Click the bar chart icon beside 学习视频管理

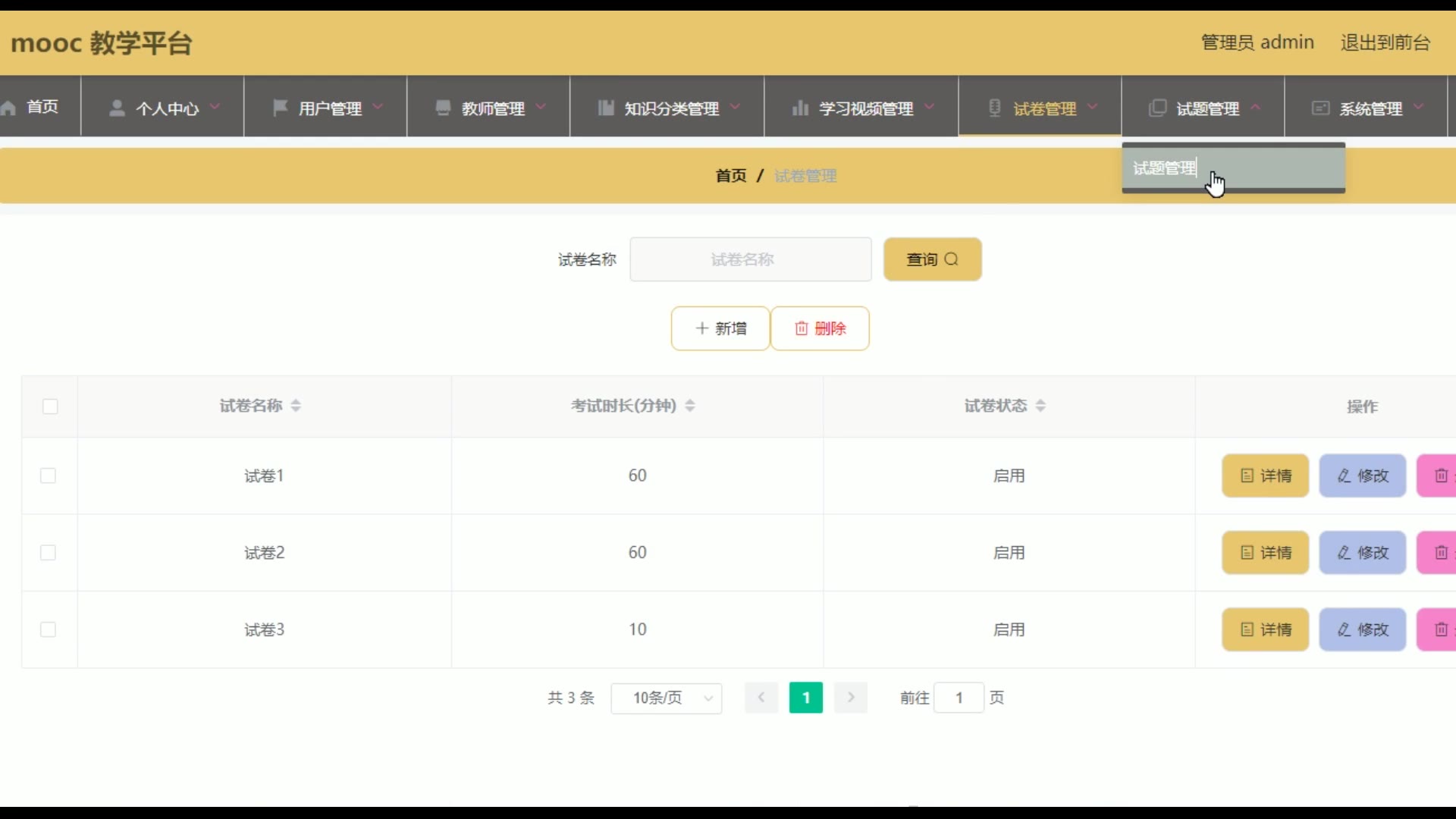coord(799,108)
